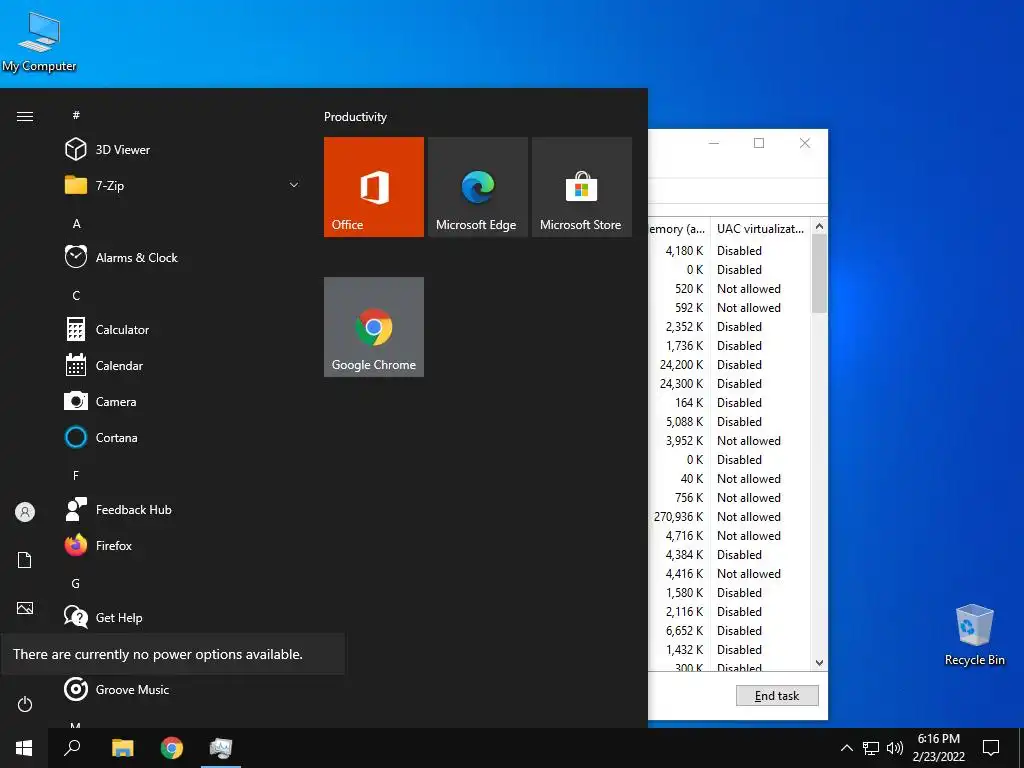Show hidden tray icons chevron
Viewport: 1024px width, 768px height.
click(x=846, y=748)
